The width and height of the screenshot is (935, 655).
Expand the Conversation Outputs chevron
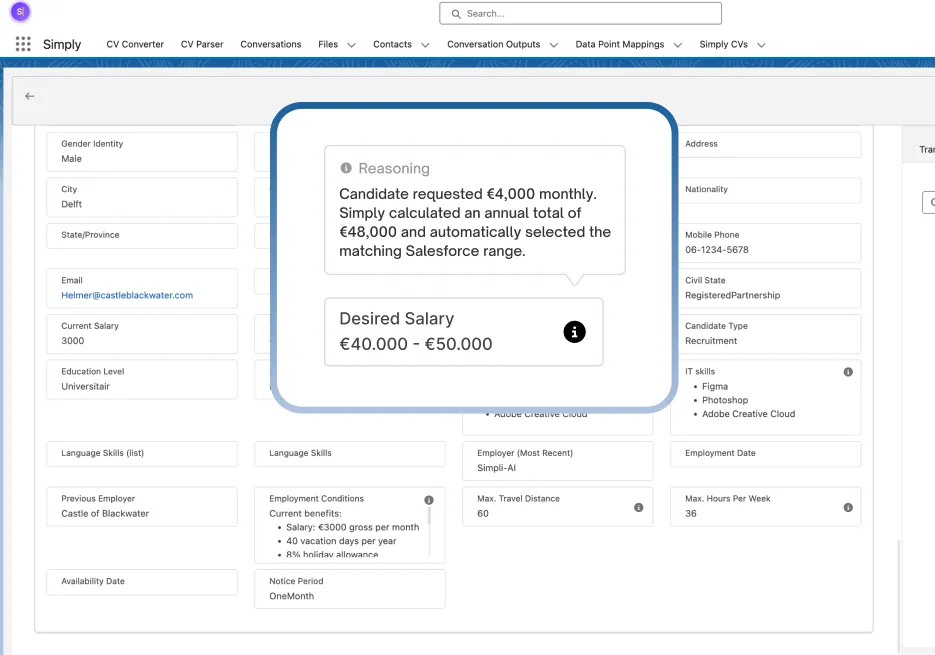pos(553,45)
